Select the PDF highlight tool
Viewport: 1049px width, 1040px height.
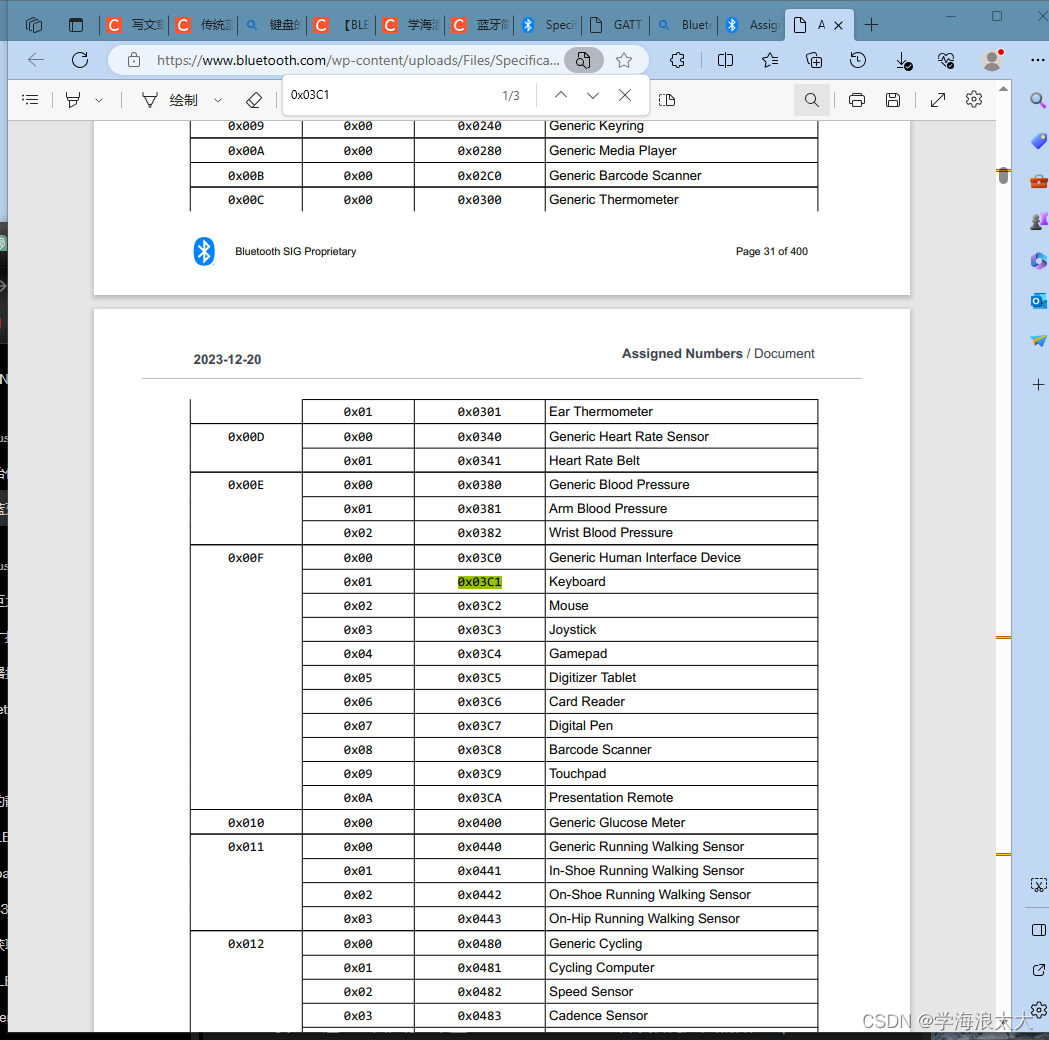(73, 100)
